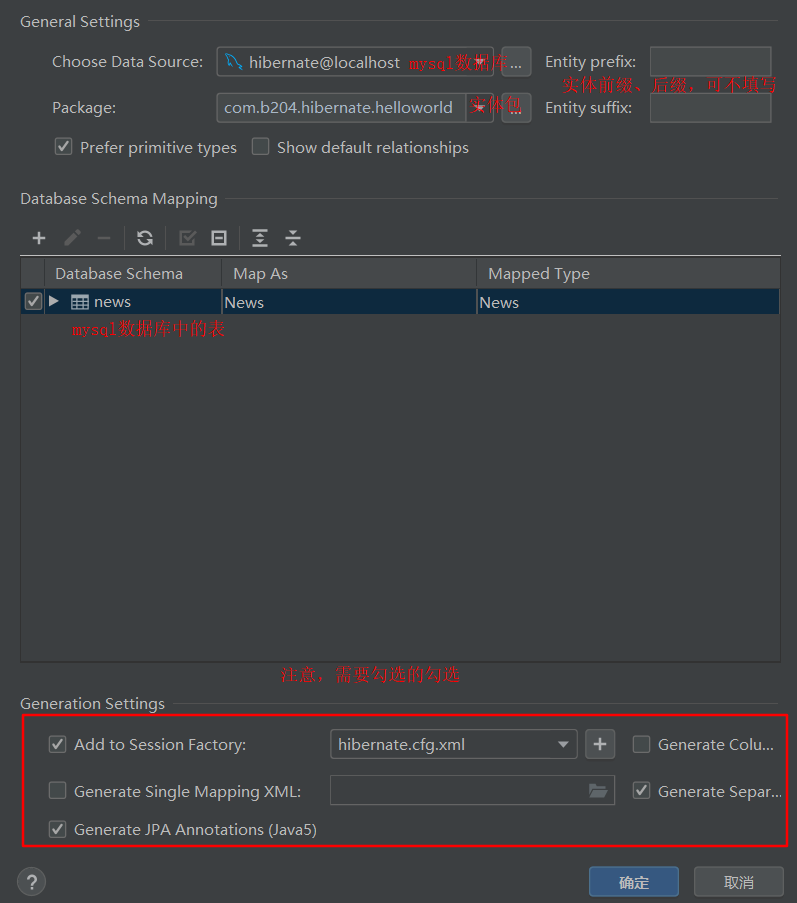Click the remove minus icon in the mapping toolbar

(x=104, y=238)
